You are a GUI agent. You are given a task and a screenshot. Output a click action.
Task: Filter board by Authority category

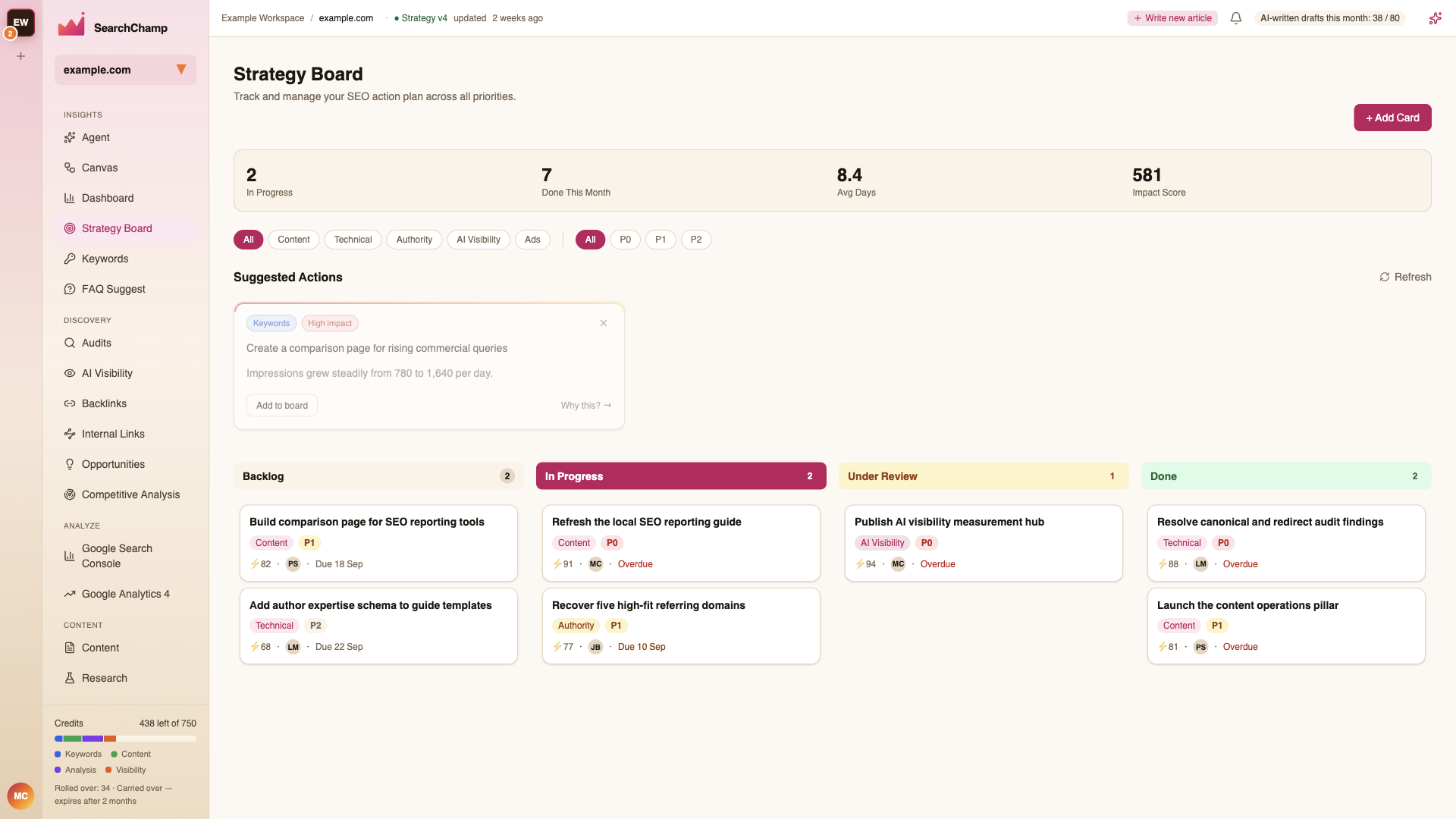[414, 240]
